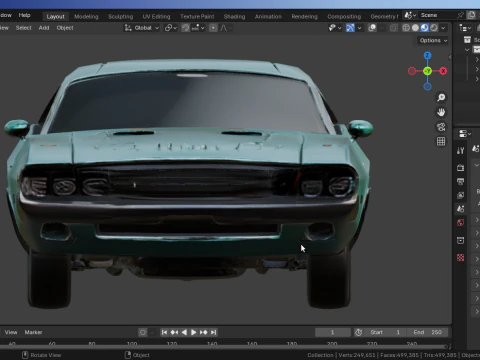Jump to the next keyframe
The width and height of the screenshot is (480, 360).
tap(203, 332)
